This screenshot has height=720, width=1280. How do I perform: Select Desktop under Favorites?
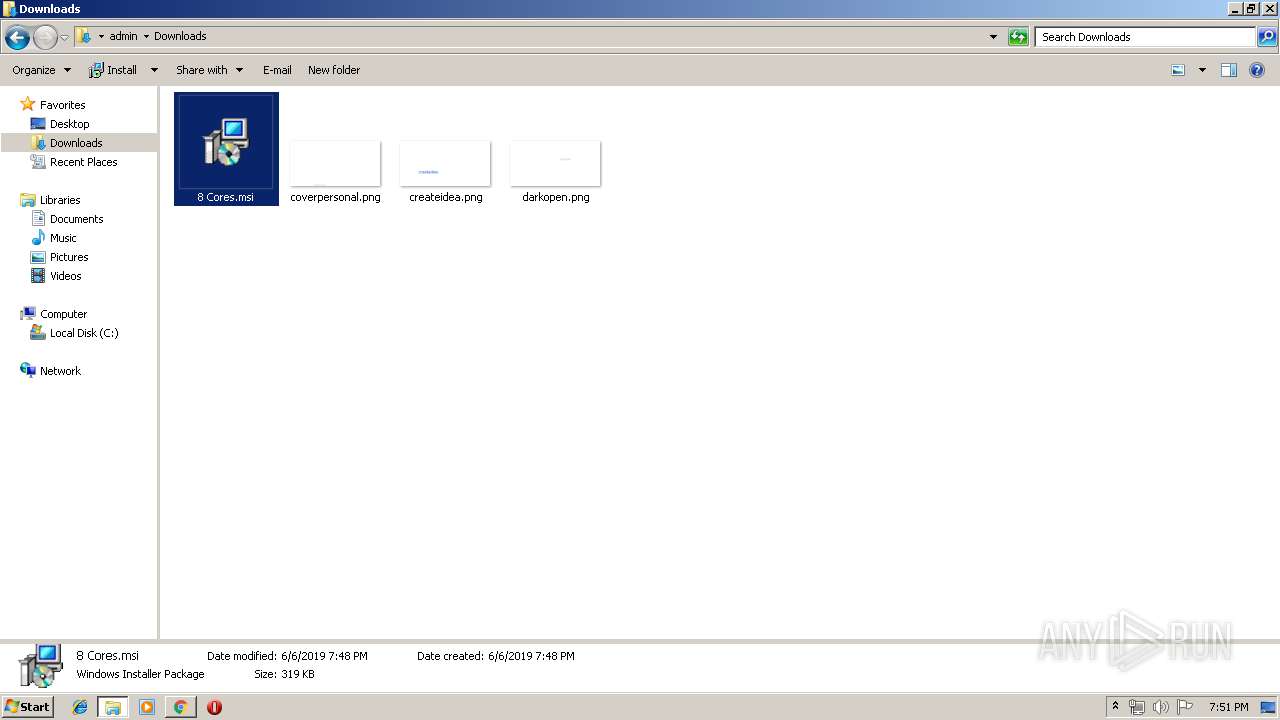69,124
